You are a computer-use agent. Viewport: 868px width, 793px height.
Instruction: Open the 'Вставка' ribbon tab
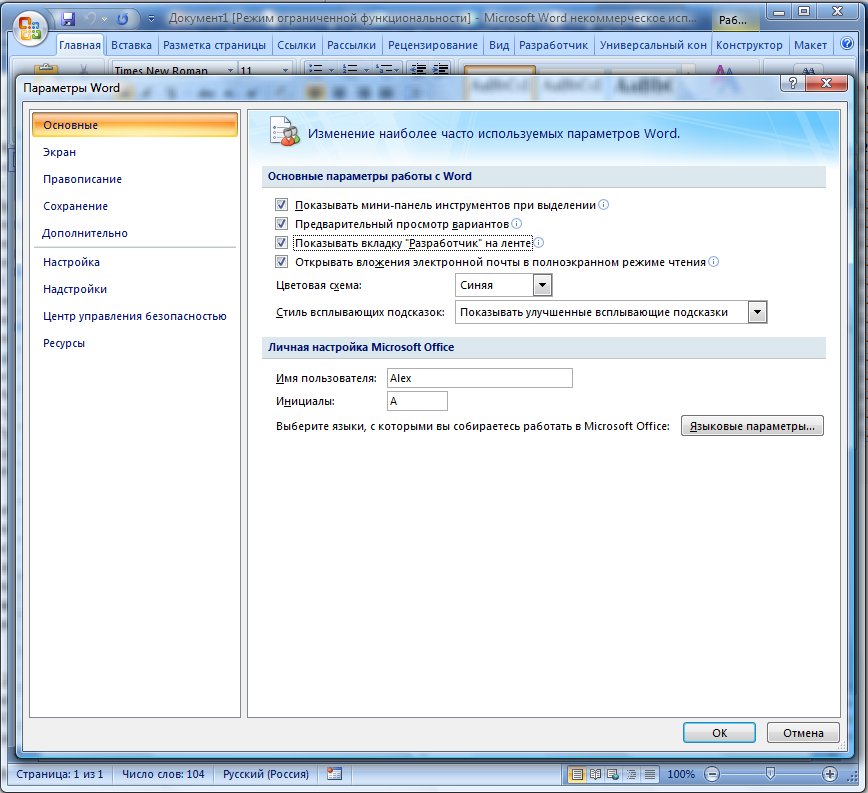tap(131, 45)
